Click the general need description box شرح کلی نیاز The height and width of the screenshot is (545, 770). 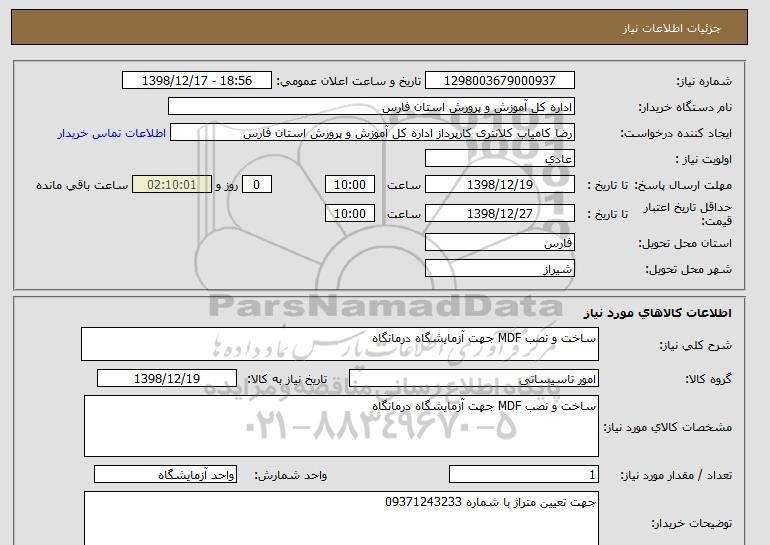(x=340, y=344)
